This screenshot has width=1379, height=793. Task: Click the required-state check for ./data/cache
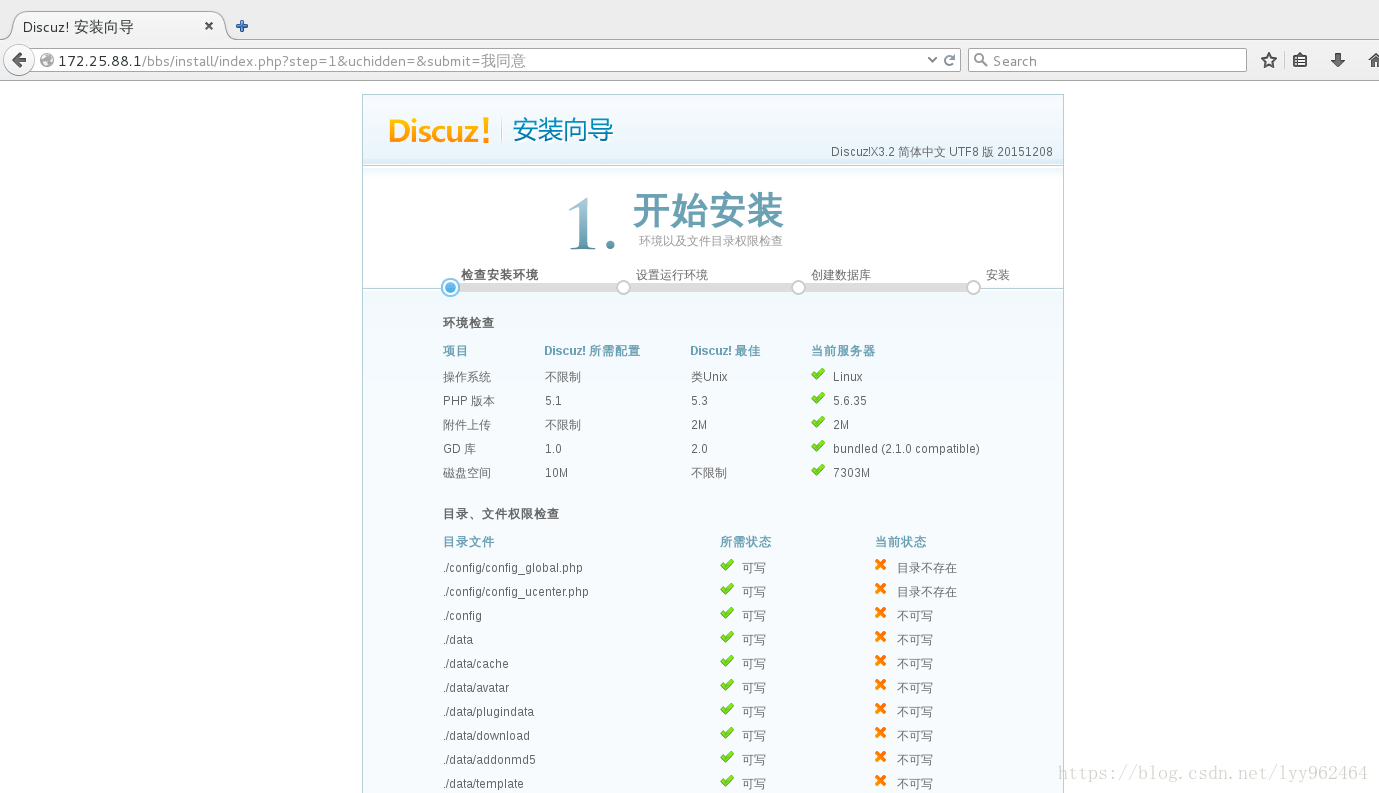(x=727, y=661)
